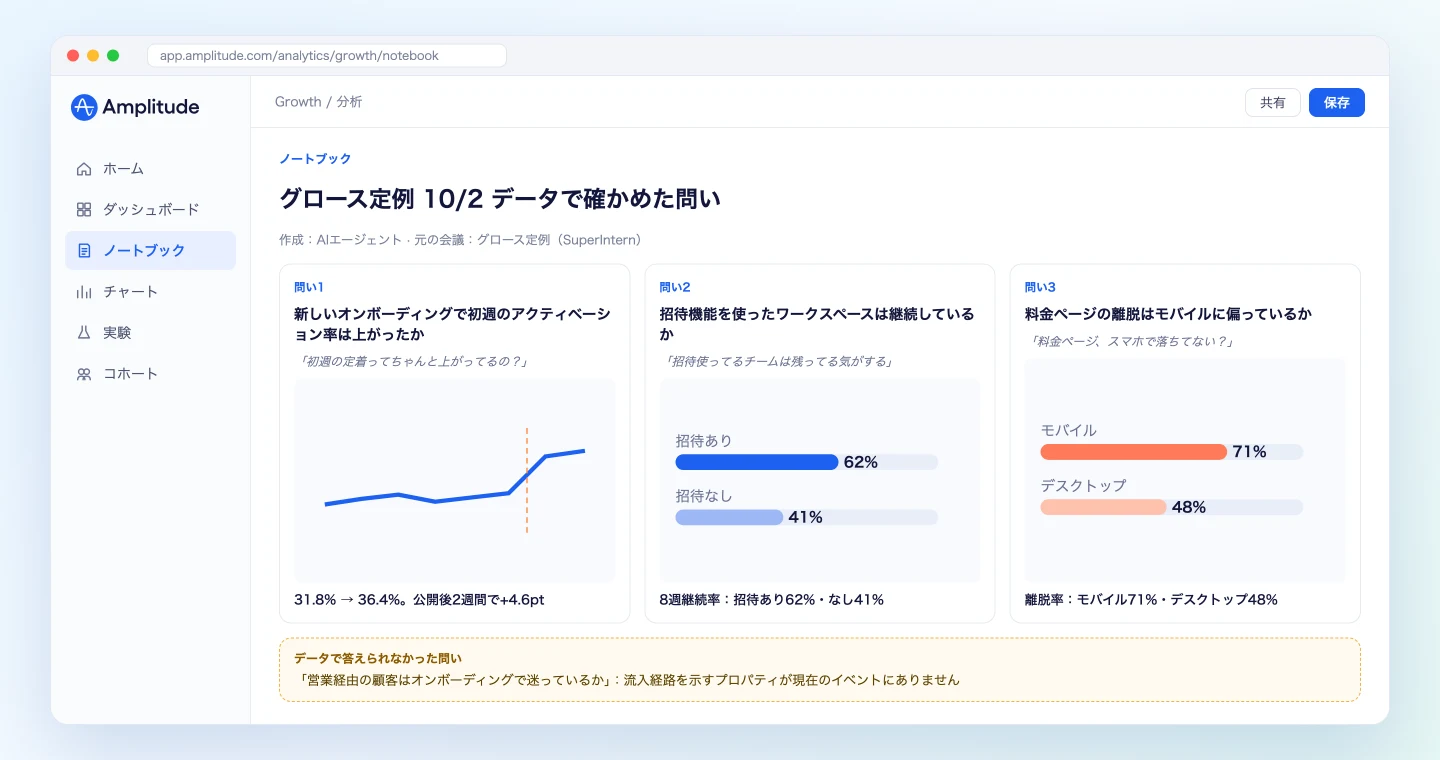This screenshot has height=760, width=1440.
Task: Click the 共有 button
Action: point(1273,103)
